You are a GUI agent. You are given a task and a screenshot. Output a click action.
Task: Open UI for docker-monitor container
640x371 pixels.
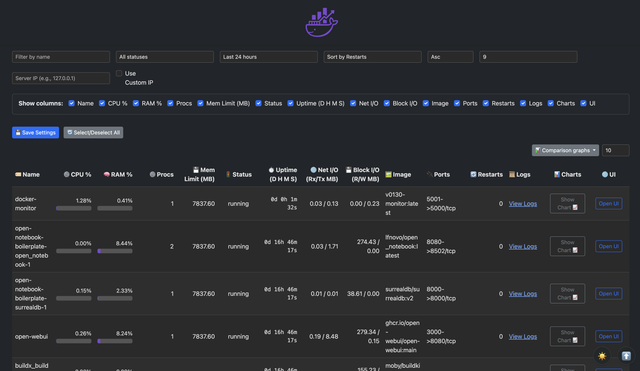609,203
